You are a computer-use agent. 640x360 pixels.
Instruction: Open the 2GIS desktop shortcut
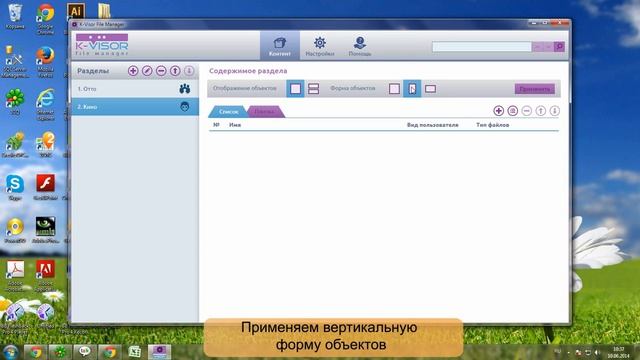click(x=45, y=144)
